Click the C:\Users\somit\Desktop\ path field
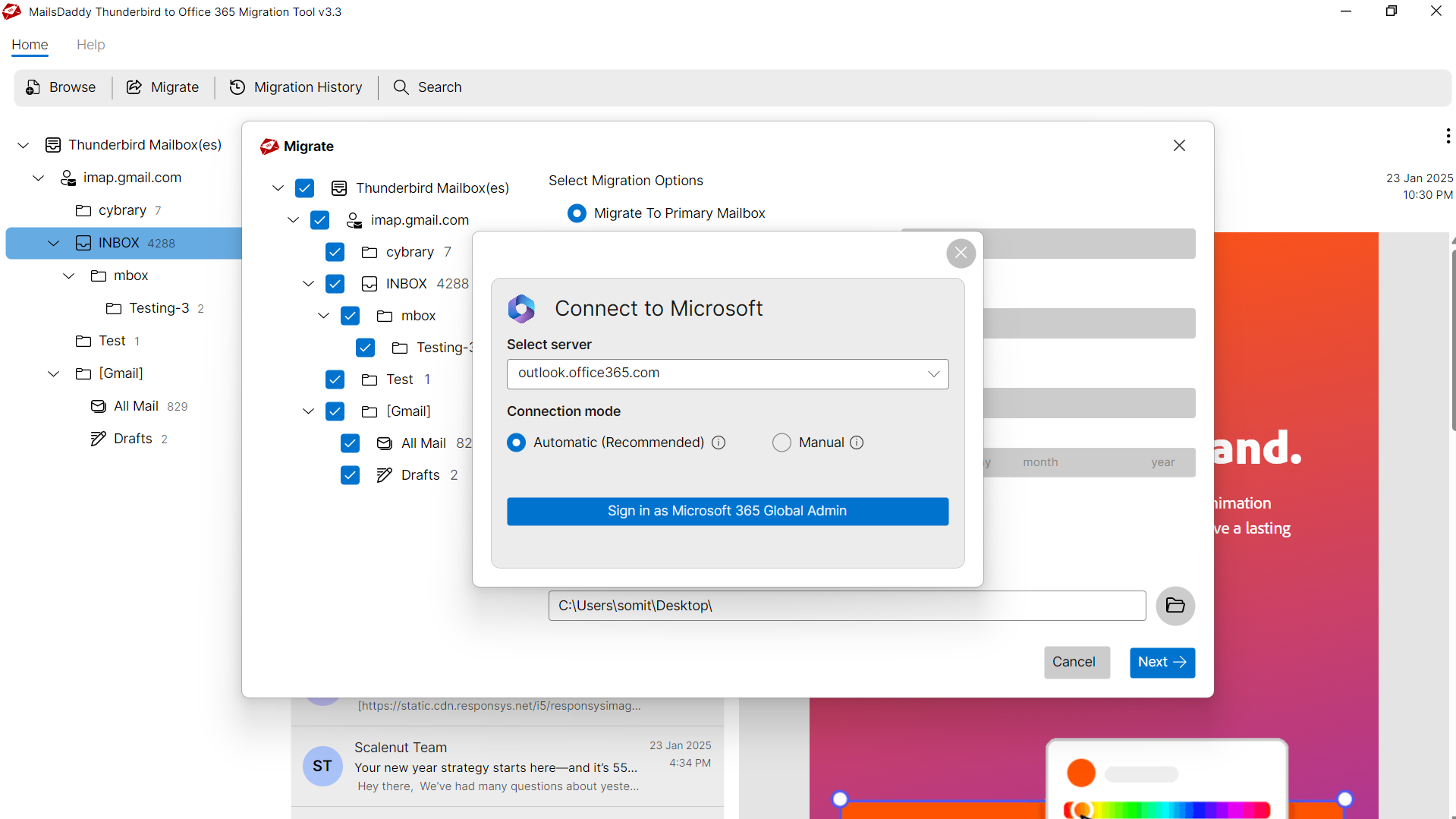1456x819 pixels. click(x=847, y=606)
